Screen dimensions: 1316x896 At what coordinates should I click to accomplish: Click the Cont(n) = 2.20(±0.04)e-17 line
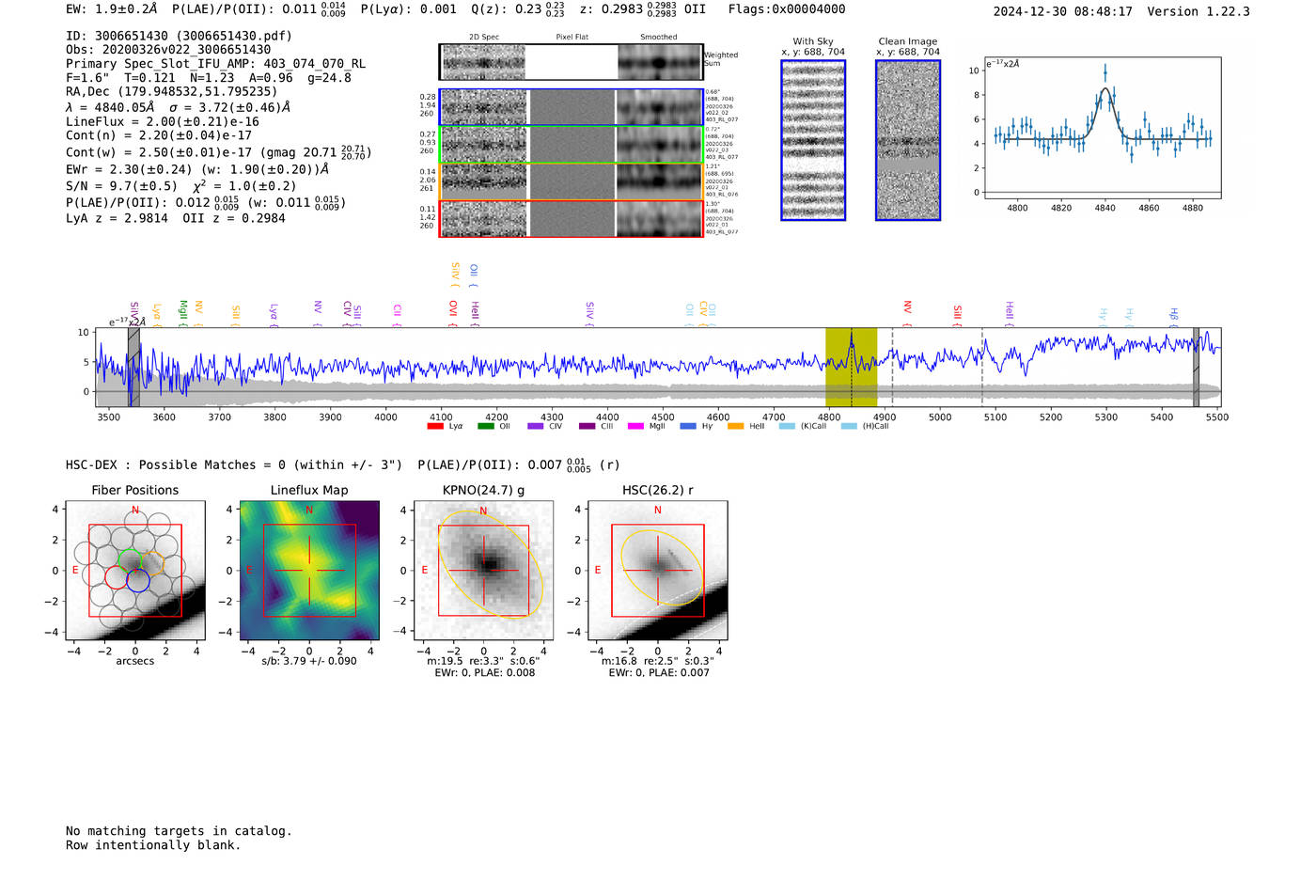(158, 135)
